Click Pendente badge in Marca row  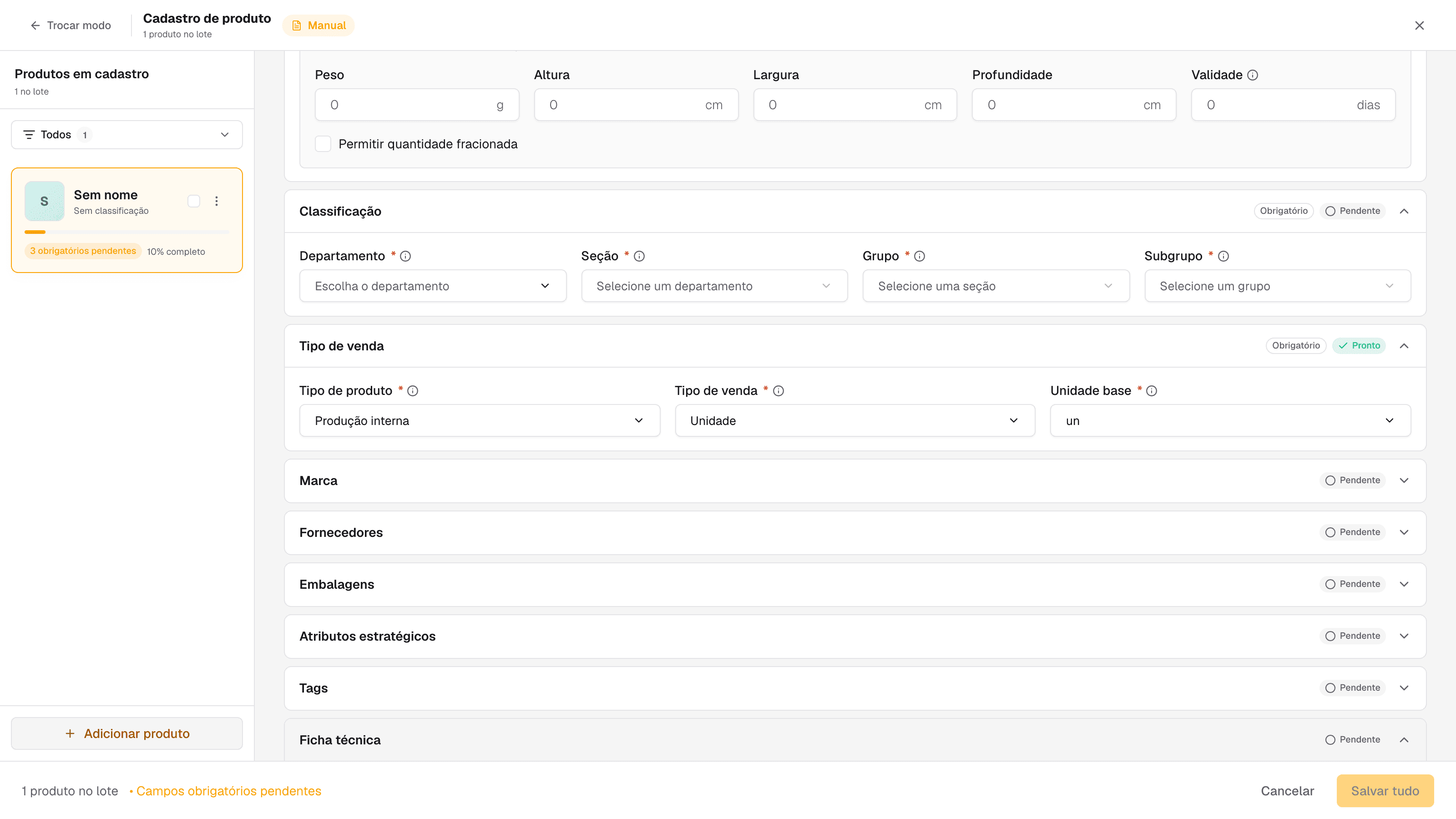point(1353,480)
